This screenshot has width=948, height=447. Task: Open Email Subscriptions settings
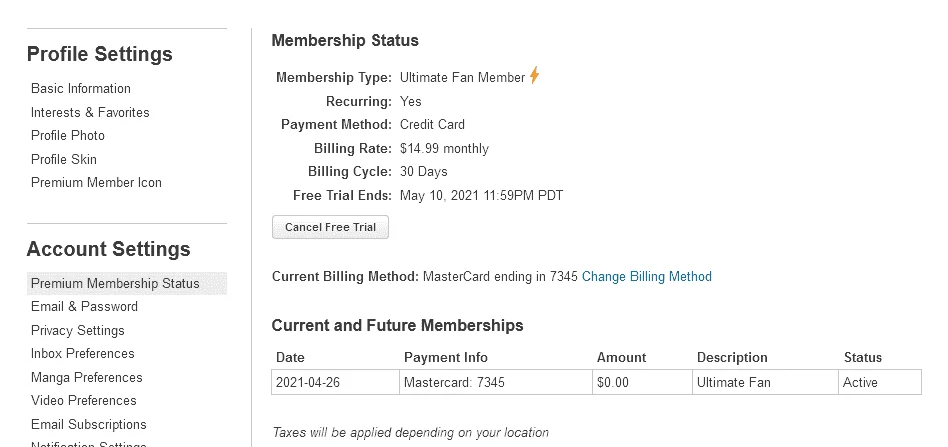click(88, 425)
